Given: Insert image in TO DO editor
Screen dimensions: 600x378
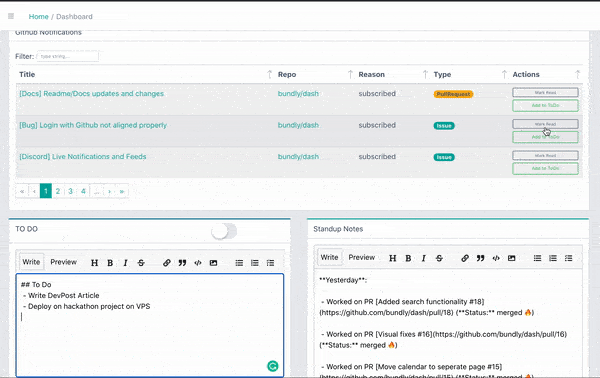Looking at the screenshot, I should click(214, 263).
